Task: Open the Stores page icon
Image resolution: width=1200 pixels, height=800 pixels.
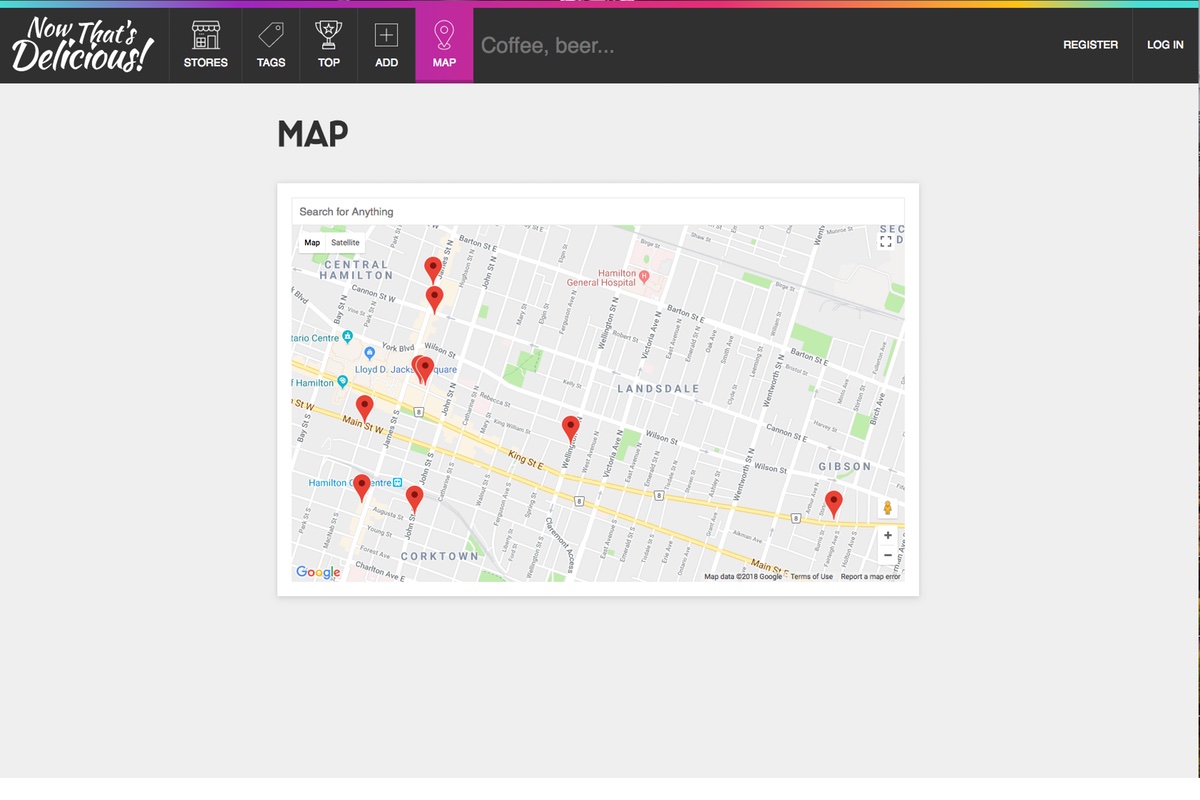Action: (x=205, y=36)
